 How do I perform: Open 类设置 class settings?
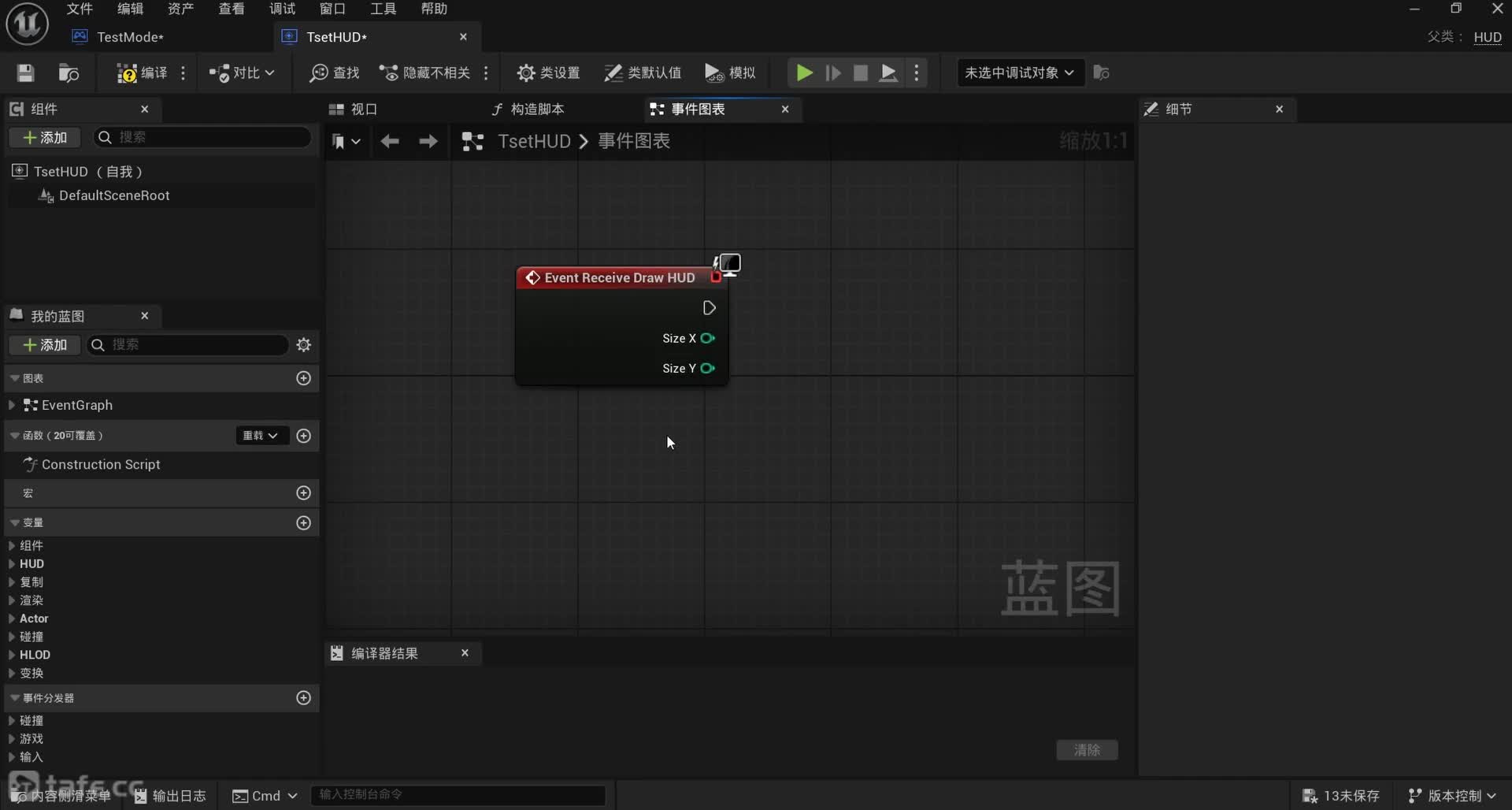point(548,73)
